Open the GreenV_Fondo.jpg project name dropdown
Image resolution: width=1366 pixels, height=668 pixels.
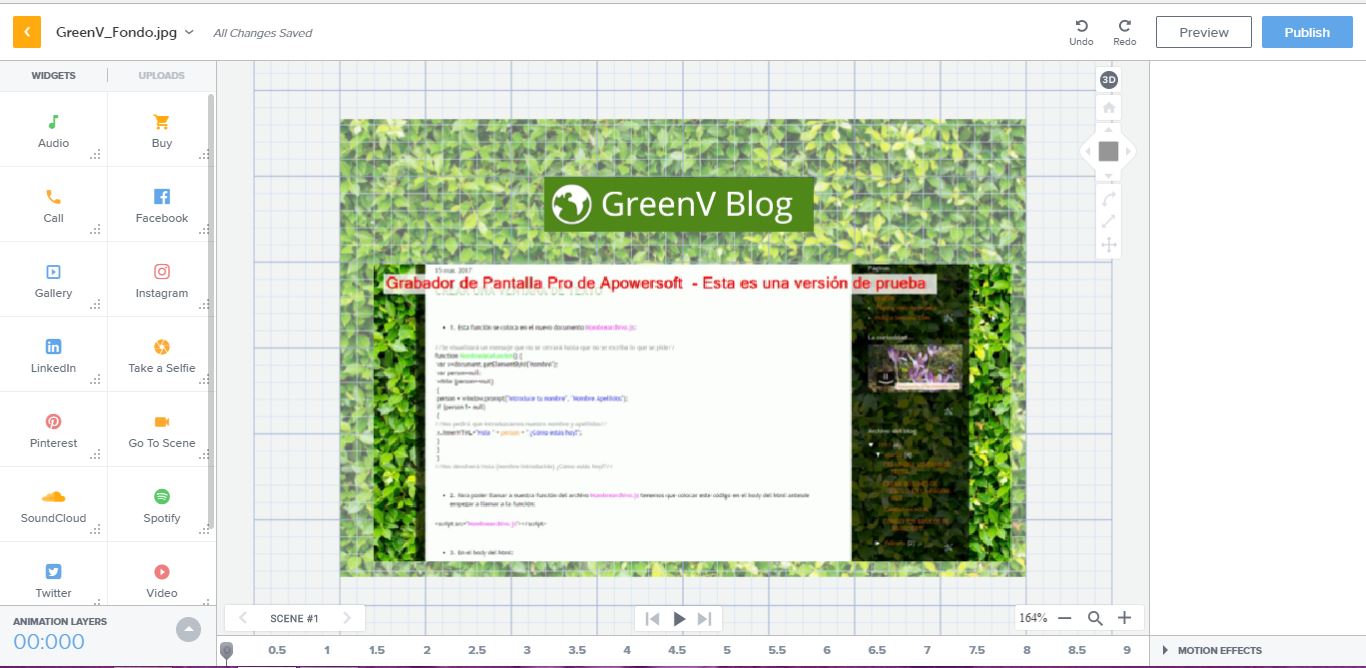click(x=125, y=32)
